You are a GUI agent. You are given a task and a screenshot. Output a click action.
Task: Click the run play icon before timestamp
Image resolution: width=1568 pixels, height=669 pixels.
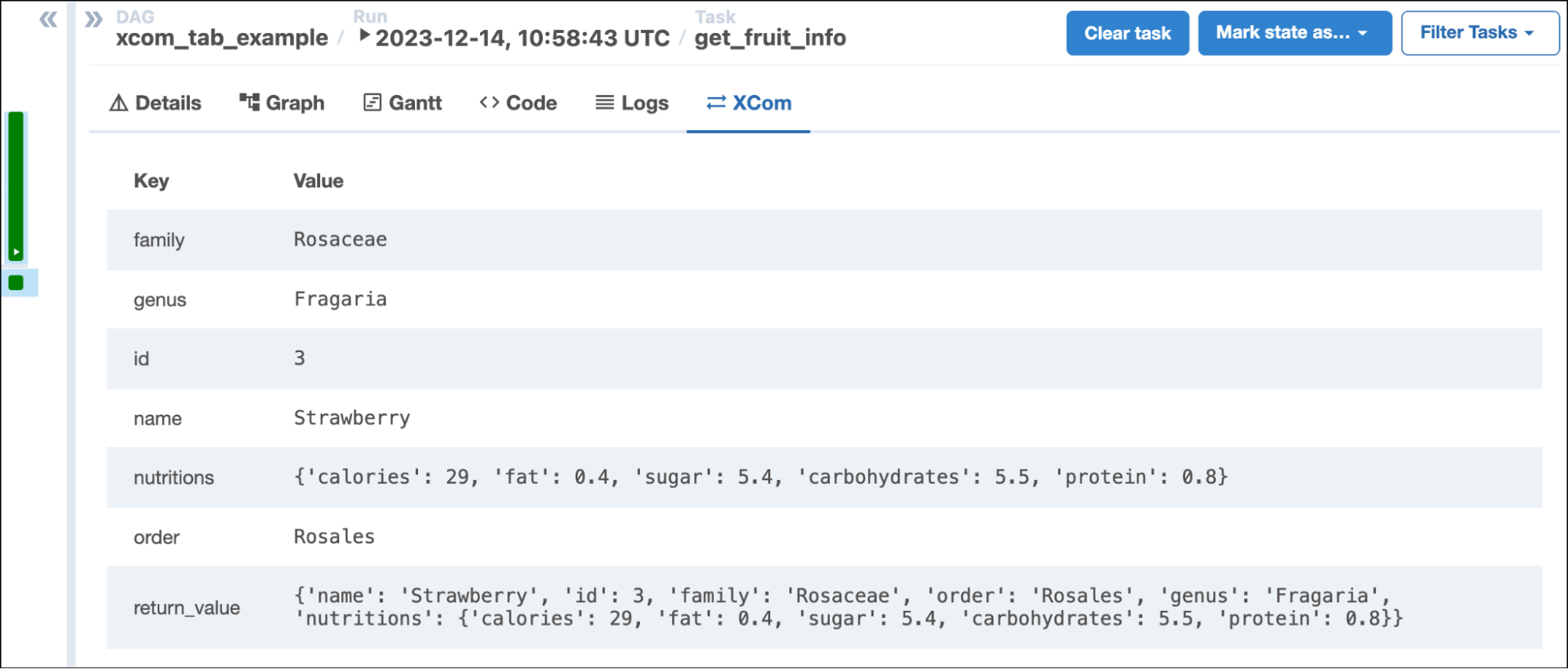coord(364,35)
